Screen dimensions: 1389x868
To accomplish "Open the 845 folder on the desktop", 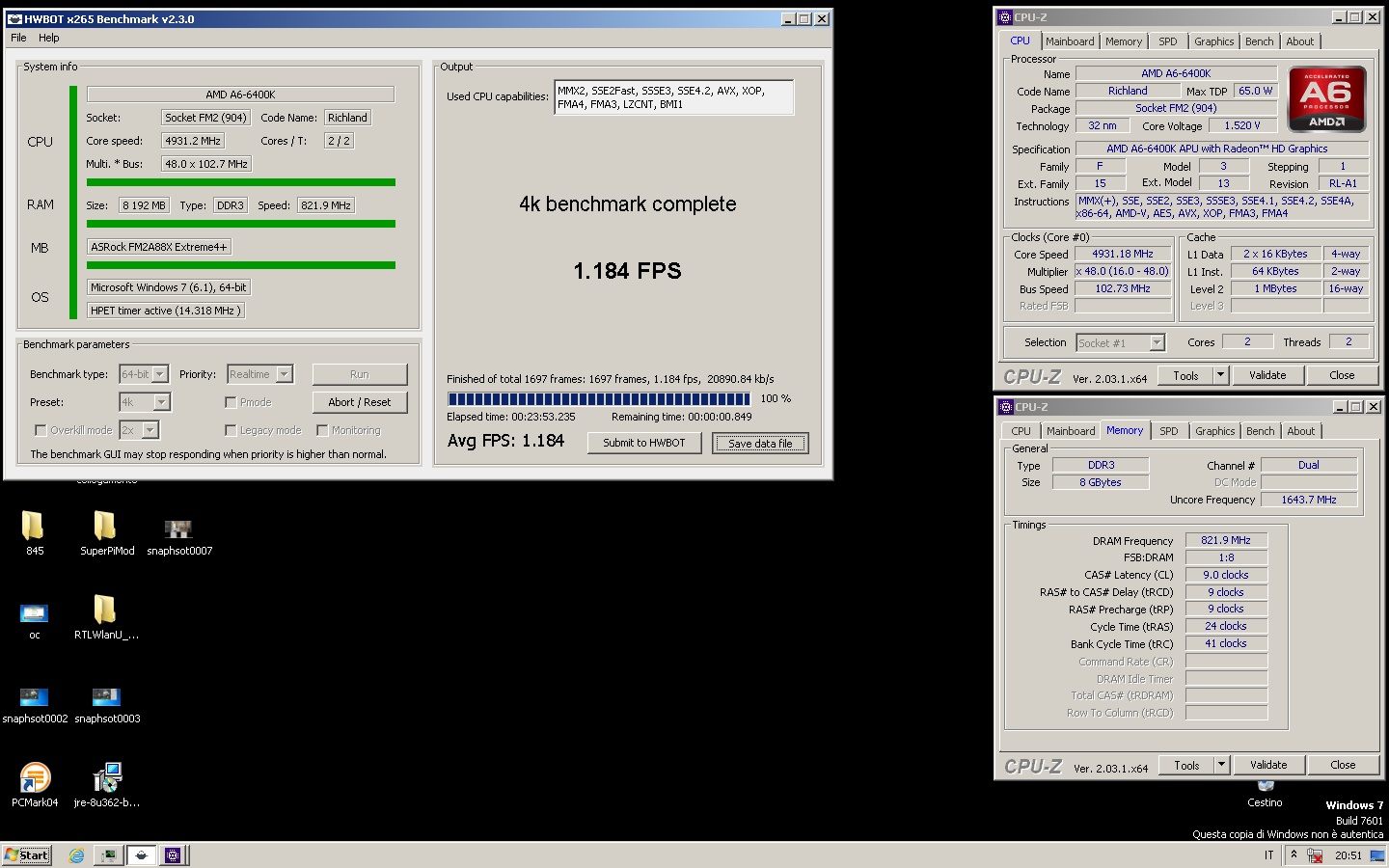I will tap(34, 526).
